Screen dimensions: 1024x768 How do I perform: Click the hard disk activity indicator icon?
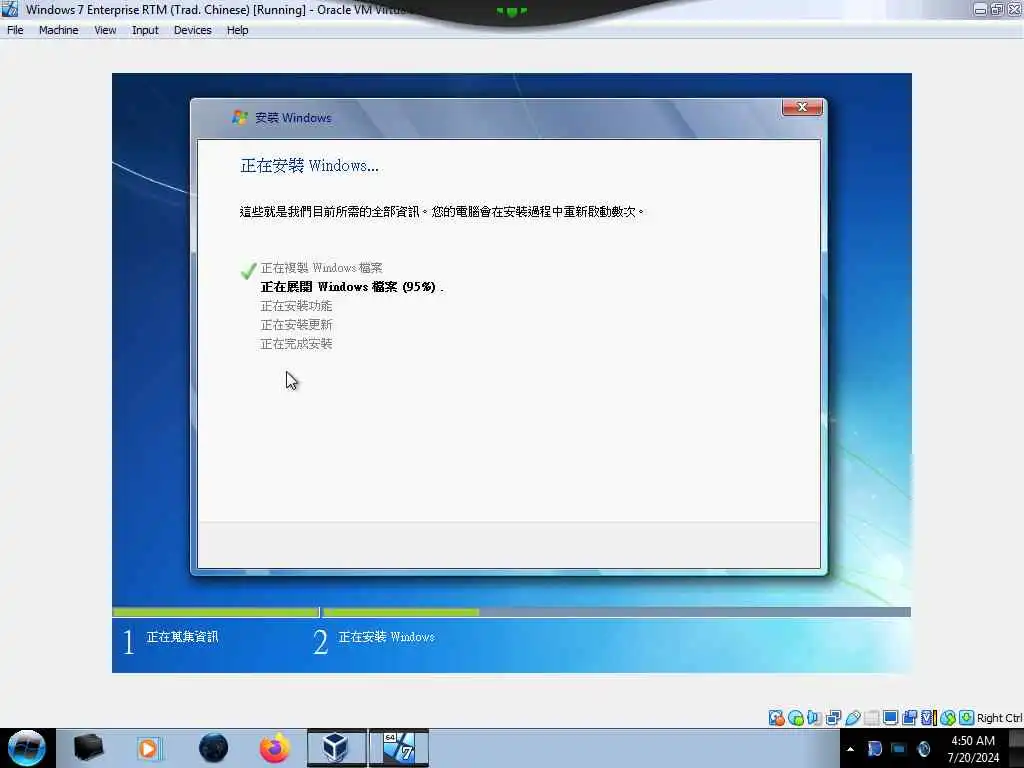pyautogui.click(x=776, y=718)
